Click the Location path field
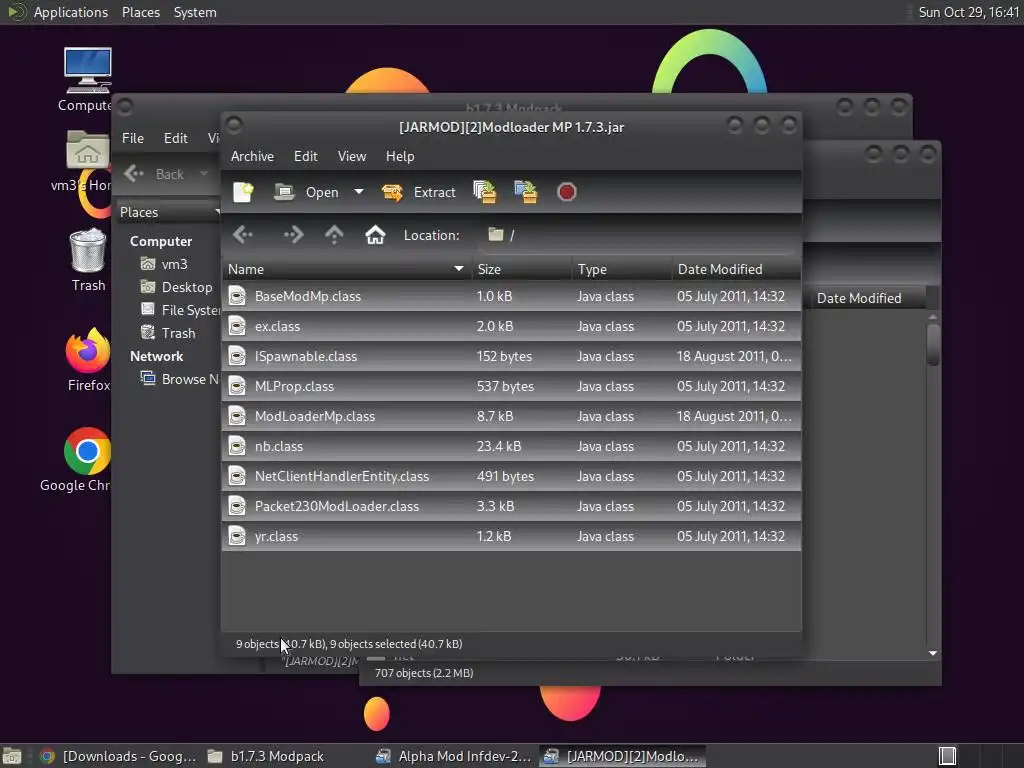 tap(638, 235)
